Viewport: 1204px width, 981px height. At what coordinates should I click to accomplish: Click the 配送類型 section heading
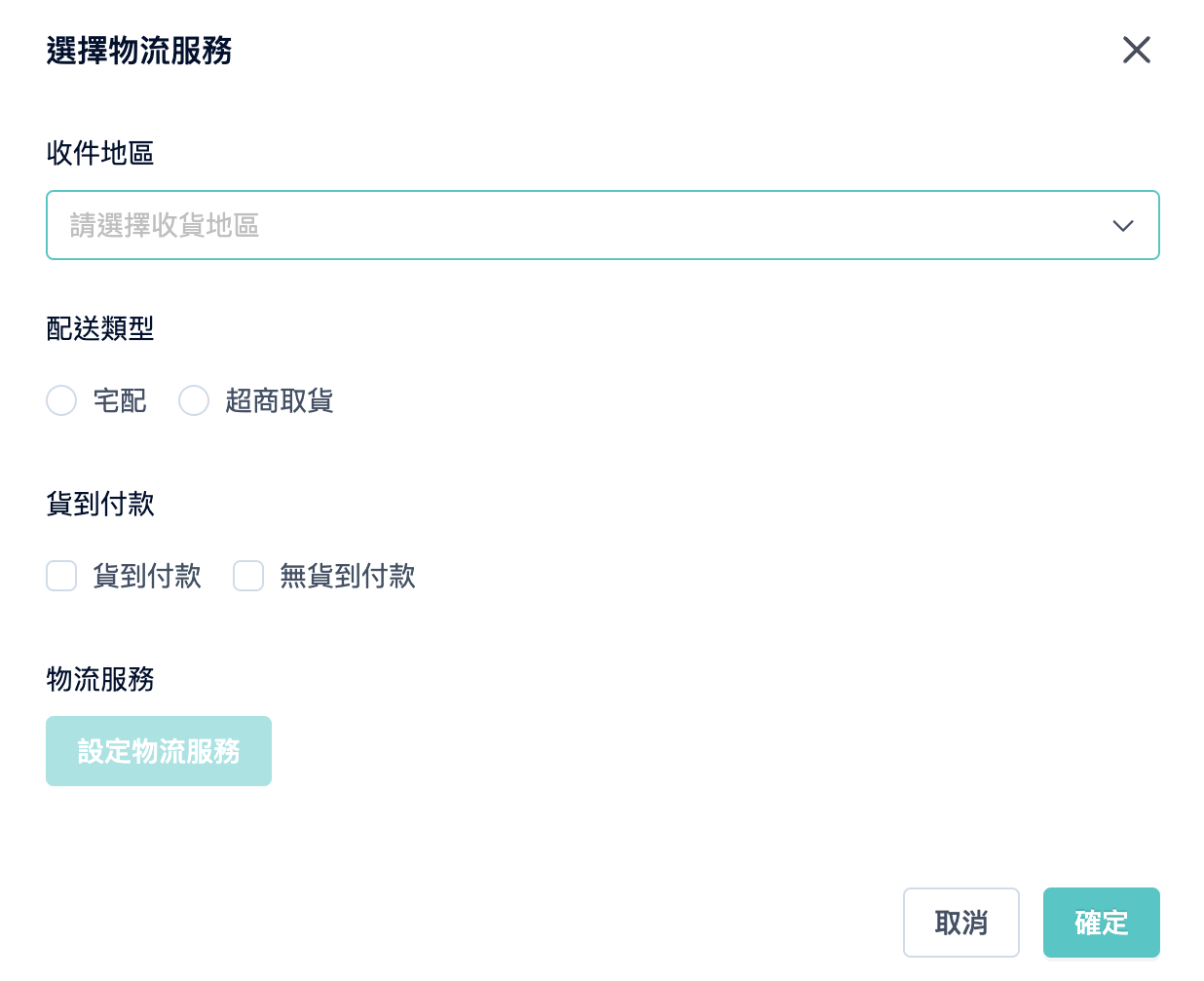pyautogui.click(x=100, y=328)
